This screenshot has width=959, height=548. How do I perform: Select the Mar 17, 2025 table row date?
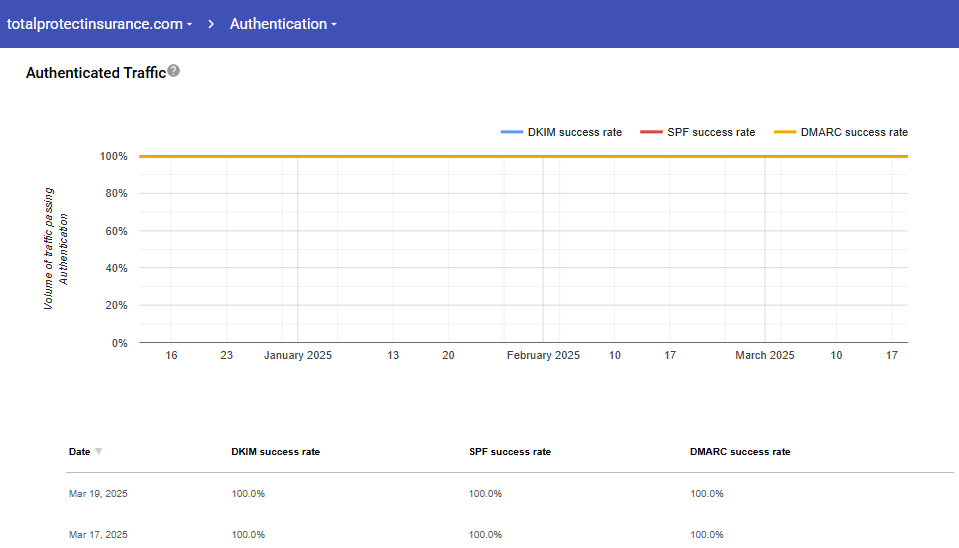point(98,535)
